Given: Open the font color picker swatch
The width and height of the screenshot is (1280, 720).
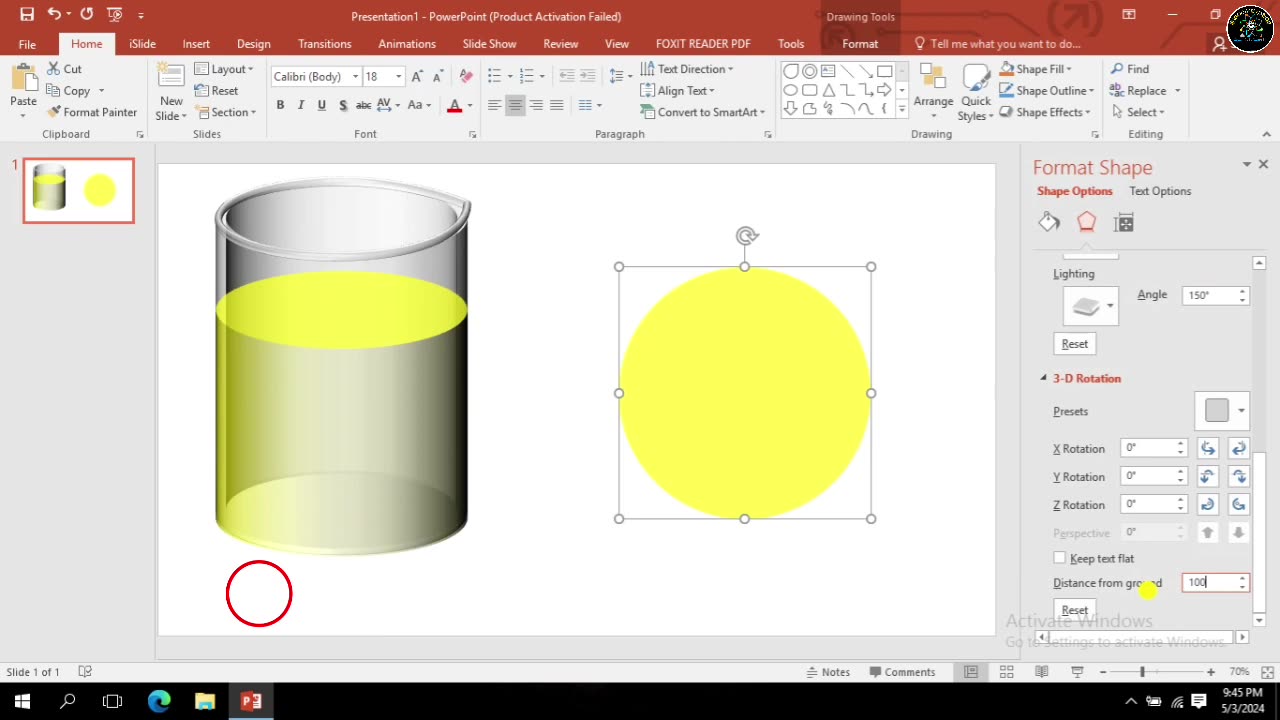Looking at the screenshot, I should click(x=454, y=105).
